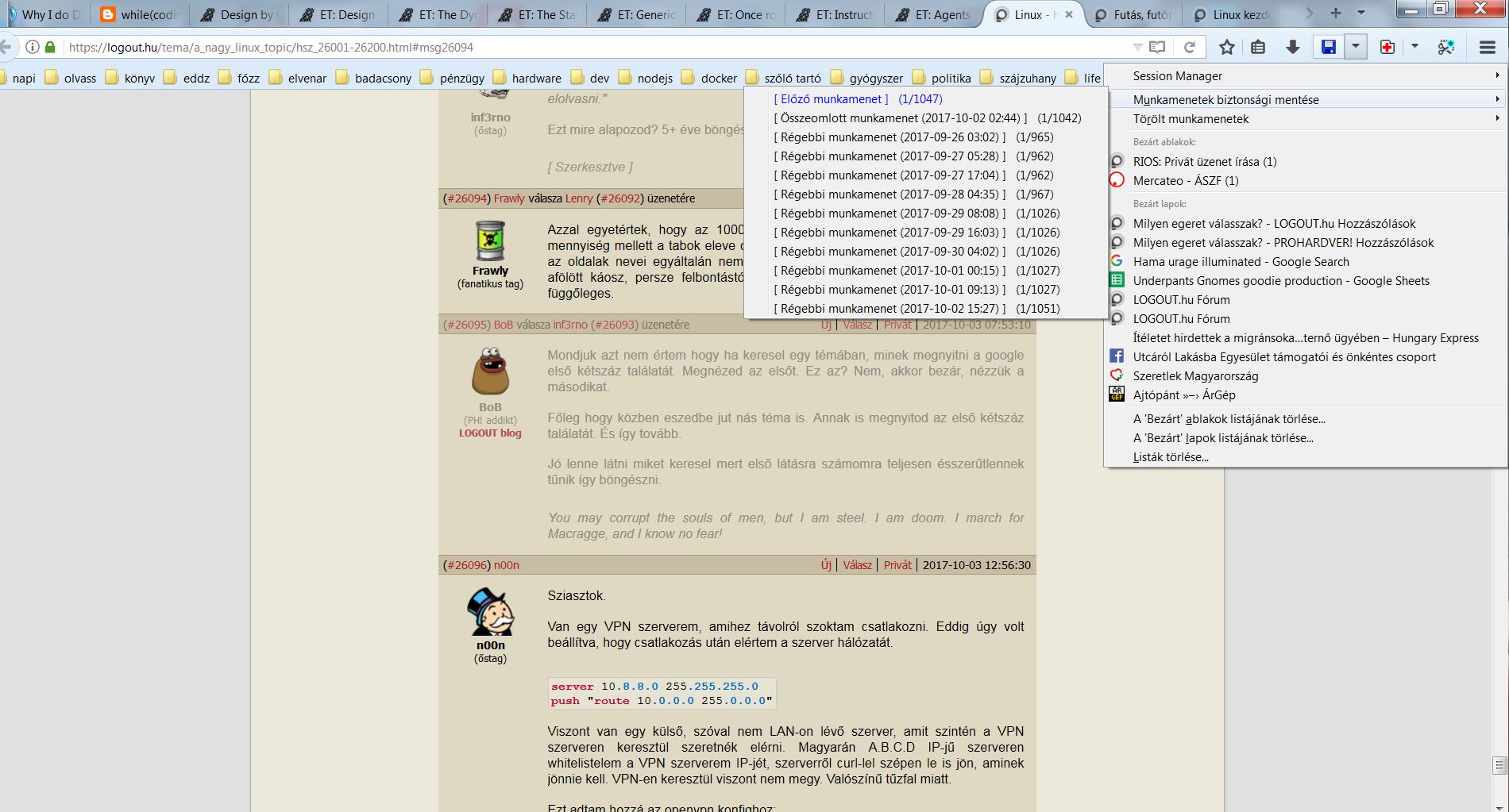Click 'Új' link on post #26096
The width and height of the screenshot is (1509, 812).
pos(826,565)
